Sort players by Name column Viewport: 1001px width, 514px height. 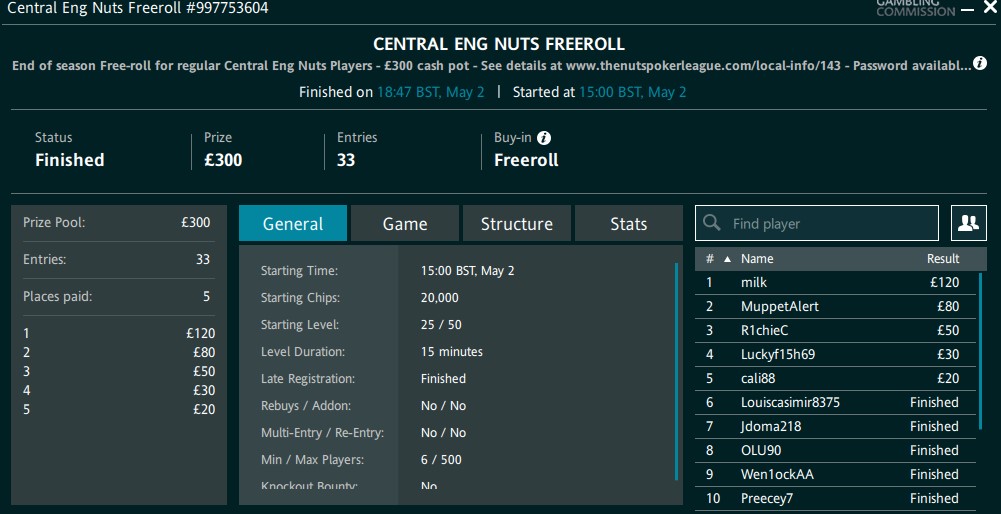pyautogui.click(x=757, y=259)
